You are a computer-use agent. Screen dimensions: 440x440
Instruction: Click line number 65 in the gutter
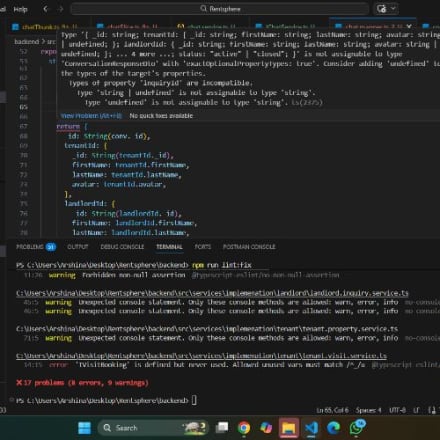[x=23, y=107]
